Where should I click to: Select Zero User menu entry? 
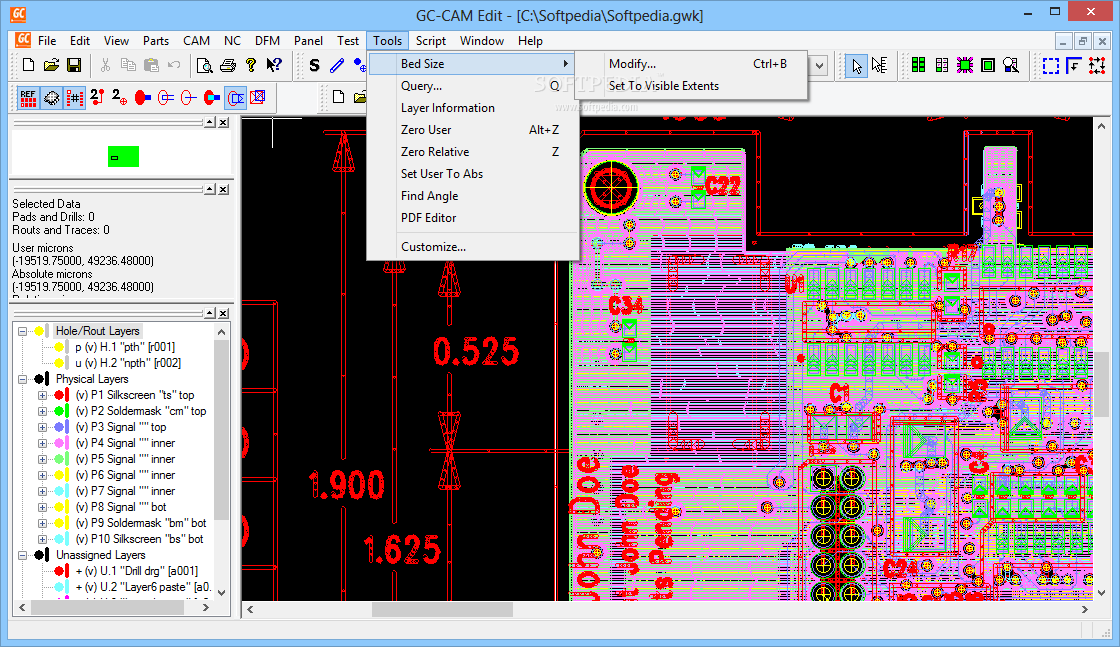pos(472,130)
